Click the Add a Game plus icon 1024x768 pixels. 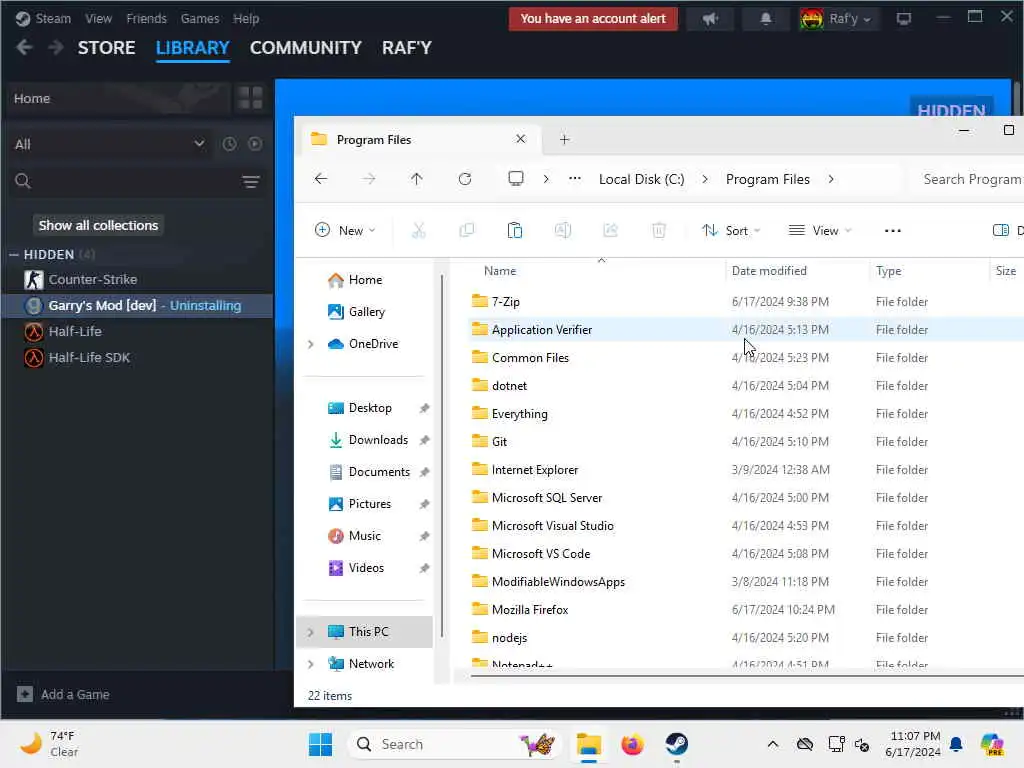25,694
